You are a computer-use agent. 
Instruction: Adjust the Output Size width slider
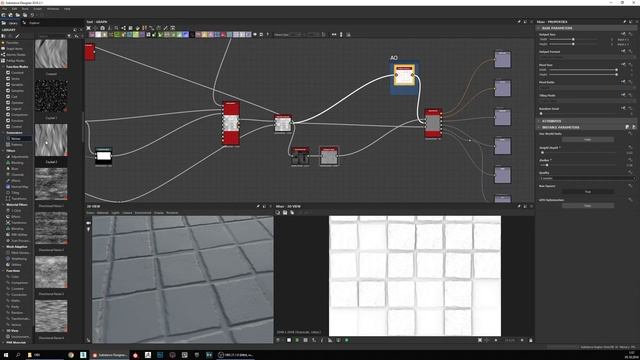point(573,39)
